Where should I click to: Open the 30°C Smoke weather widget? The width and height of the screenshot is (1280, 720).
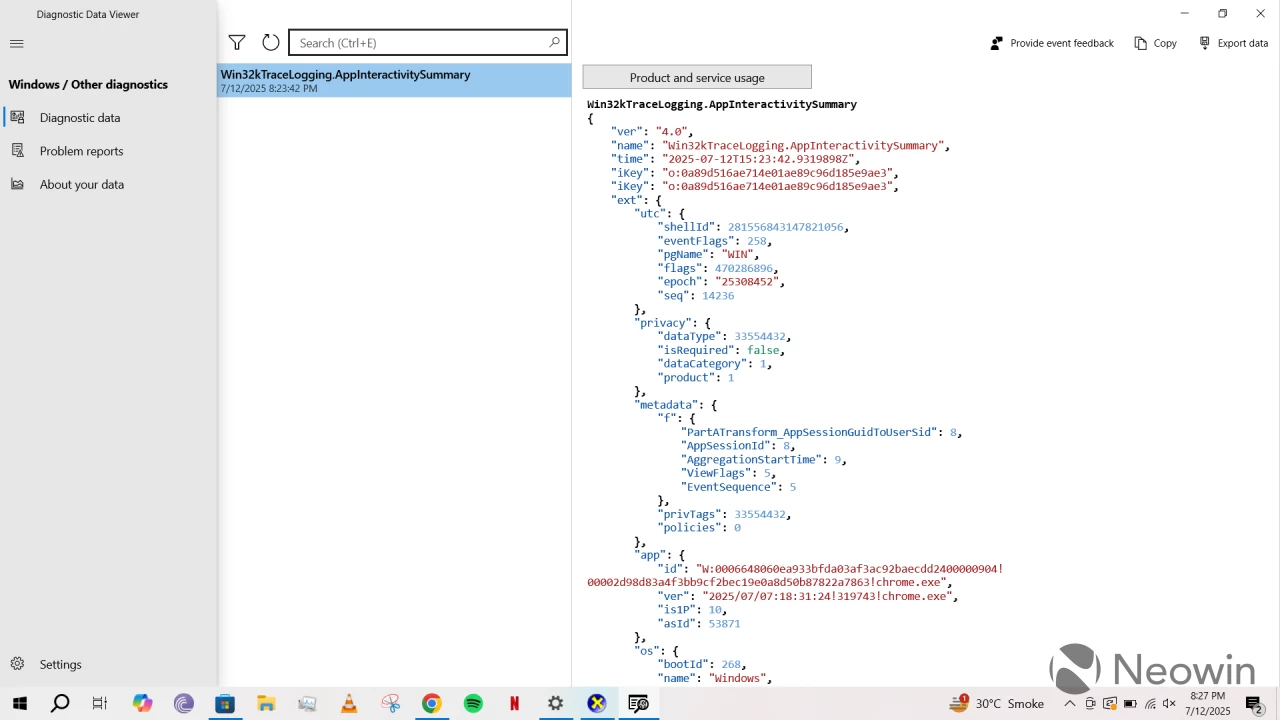996,703
